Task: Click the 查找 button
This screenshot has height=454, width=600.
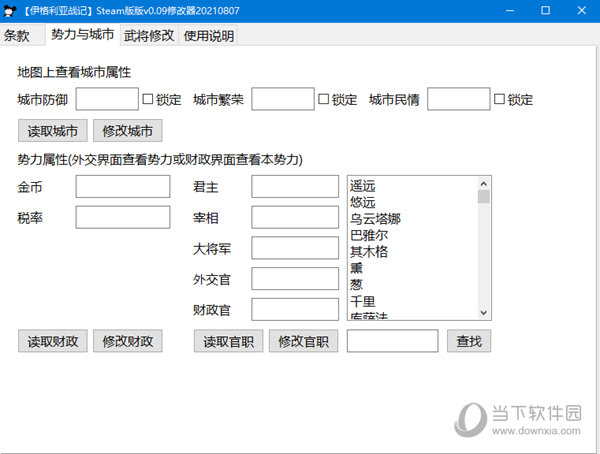Action: pos(469,341)
